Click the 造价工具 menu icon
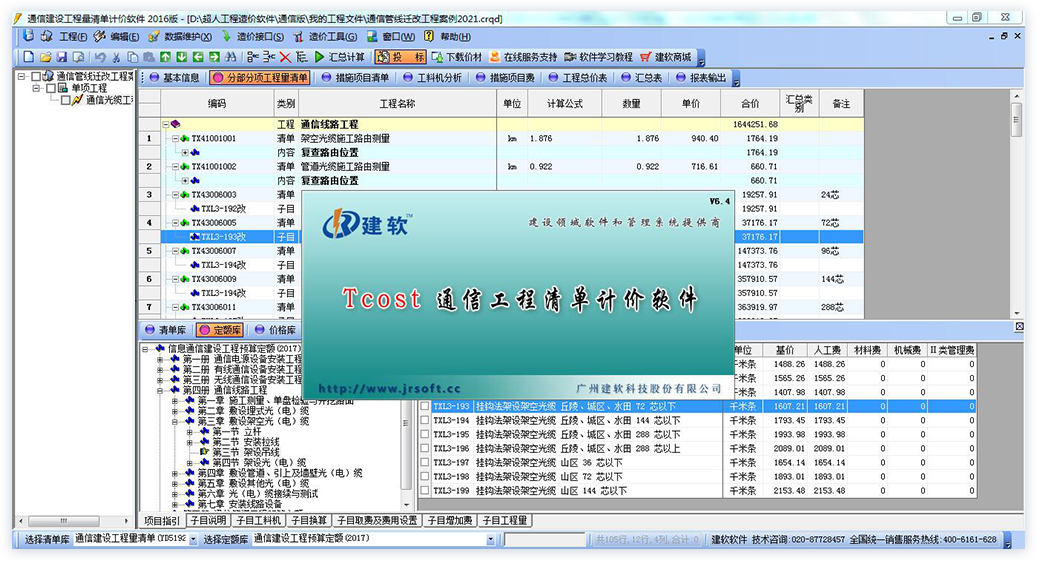Screen dimensions: 1037x562 point(298,36)
